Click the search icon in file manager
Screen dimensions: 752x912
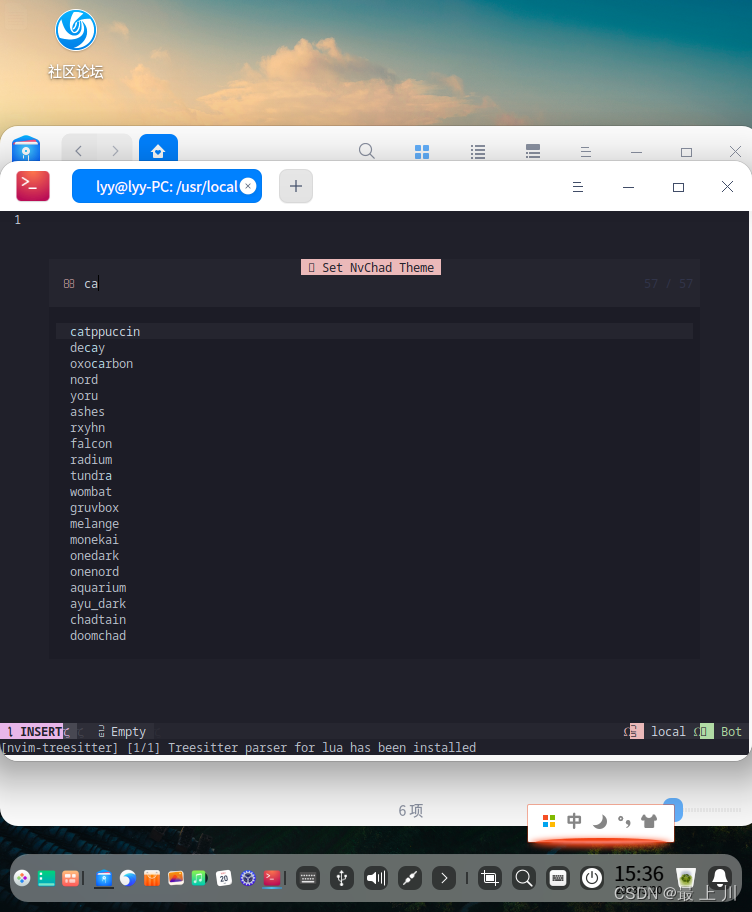click(367, 151)
